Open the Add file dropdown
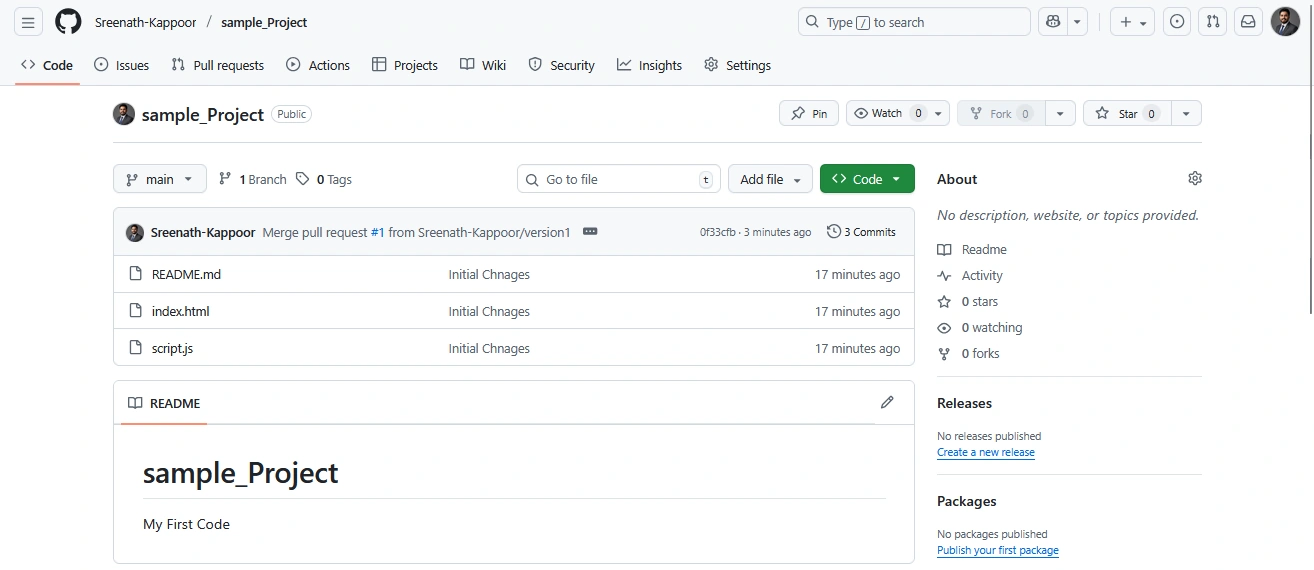Screen dimensions: 1314x570 (770, 179)
